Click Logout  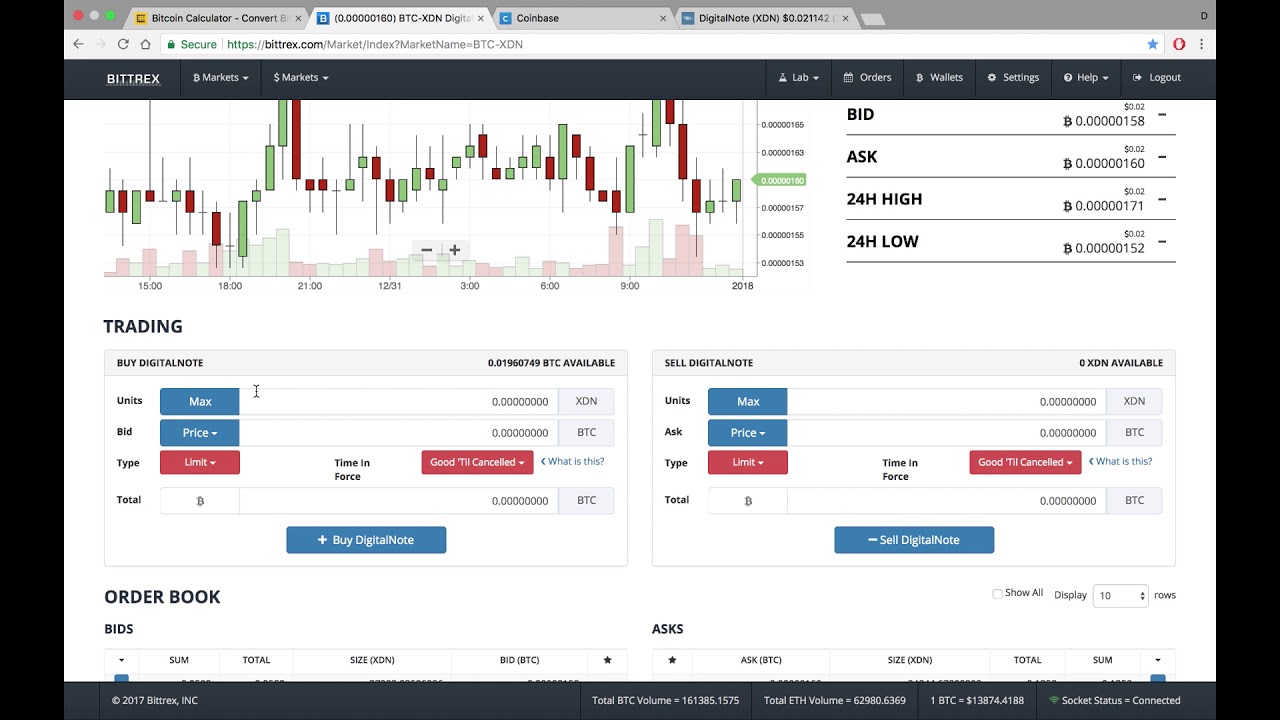[x=1157, y=78]
